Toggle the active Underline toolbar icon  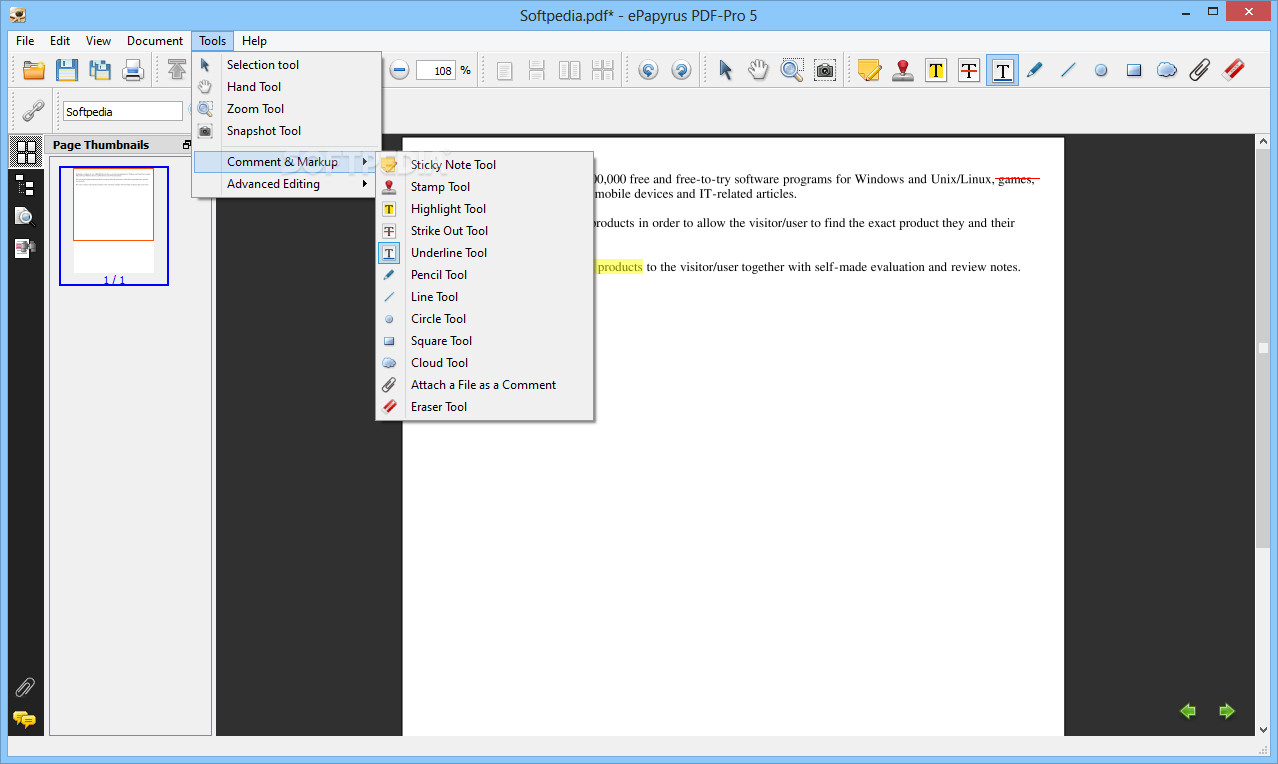click(1002, 70)
